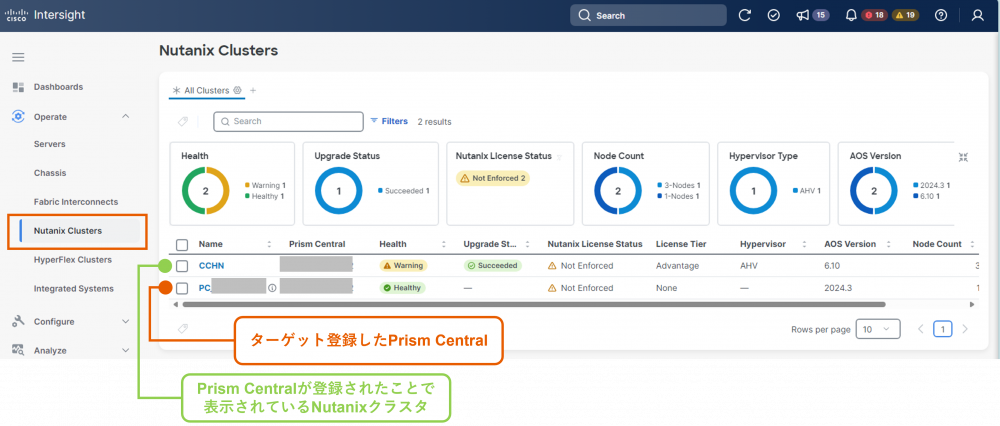The height and width of the screenshot is (426, 1000).
Task: Click the Upgrade Status donut chart
Action: [339, 191]
